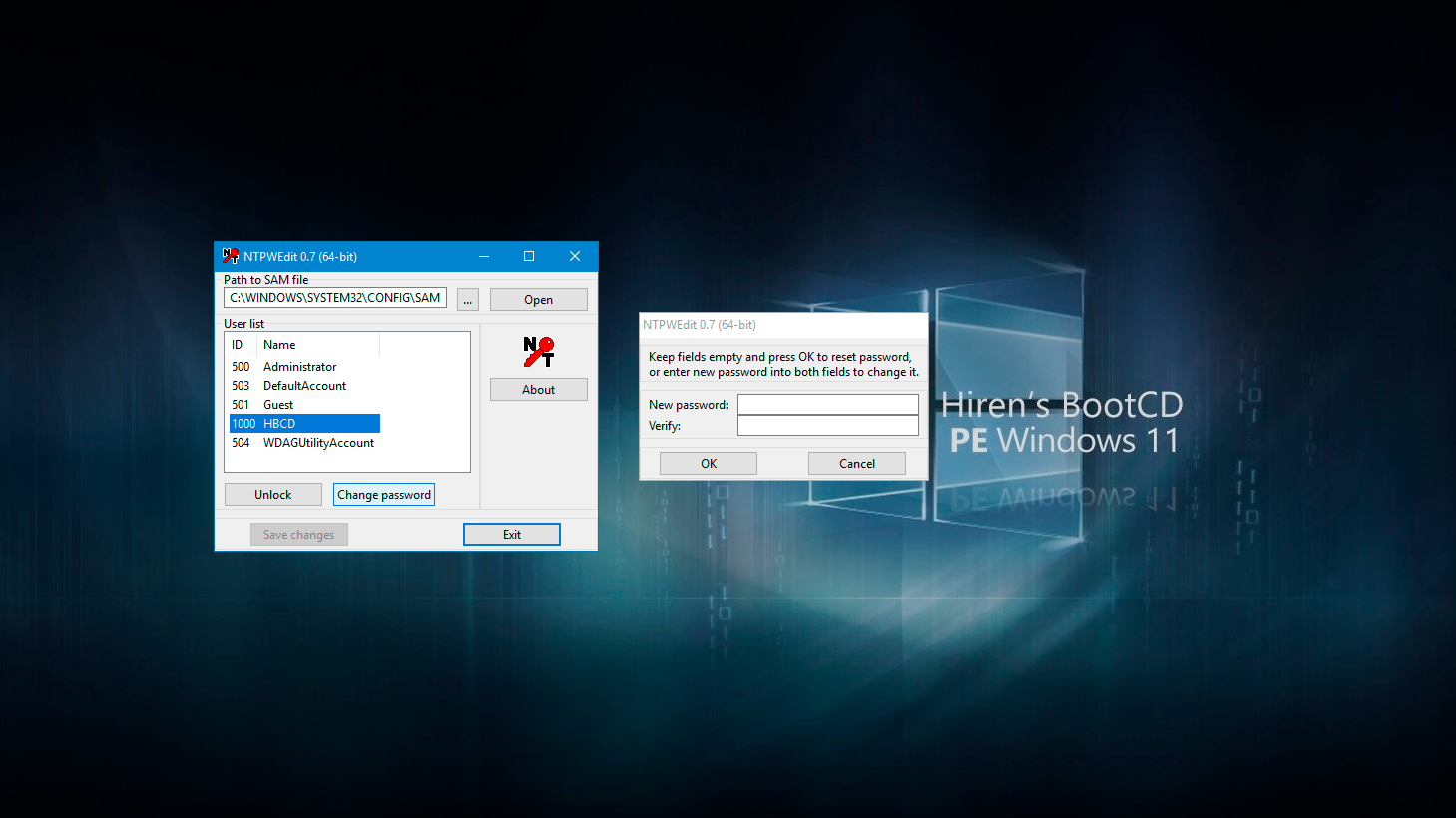Open the SAM file with Open button
This screenshot has height=818, width=1456.
(538, 300)
